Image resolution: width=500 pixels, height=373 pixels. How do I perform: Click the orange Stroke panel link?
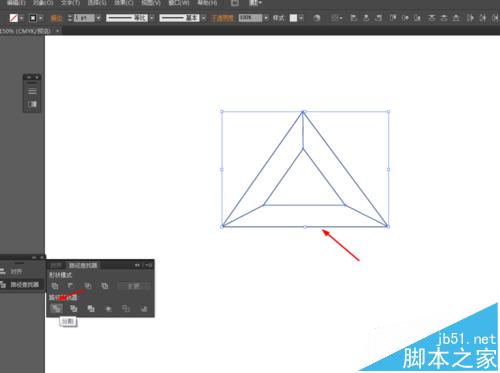[56, 18]
